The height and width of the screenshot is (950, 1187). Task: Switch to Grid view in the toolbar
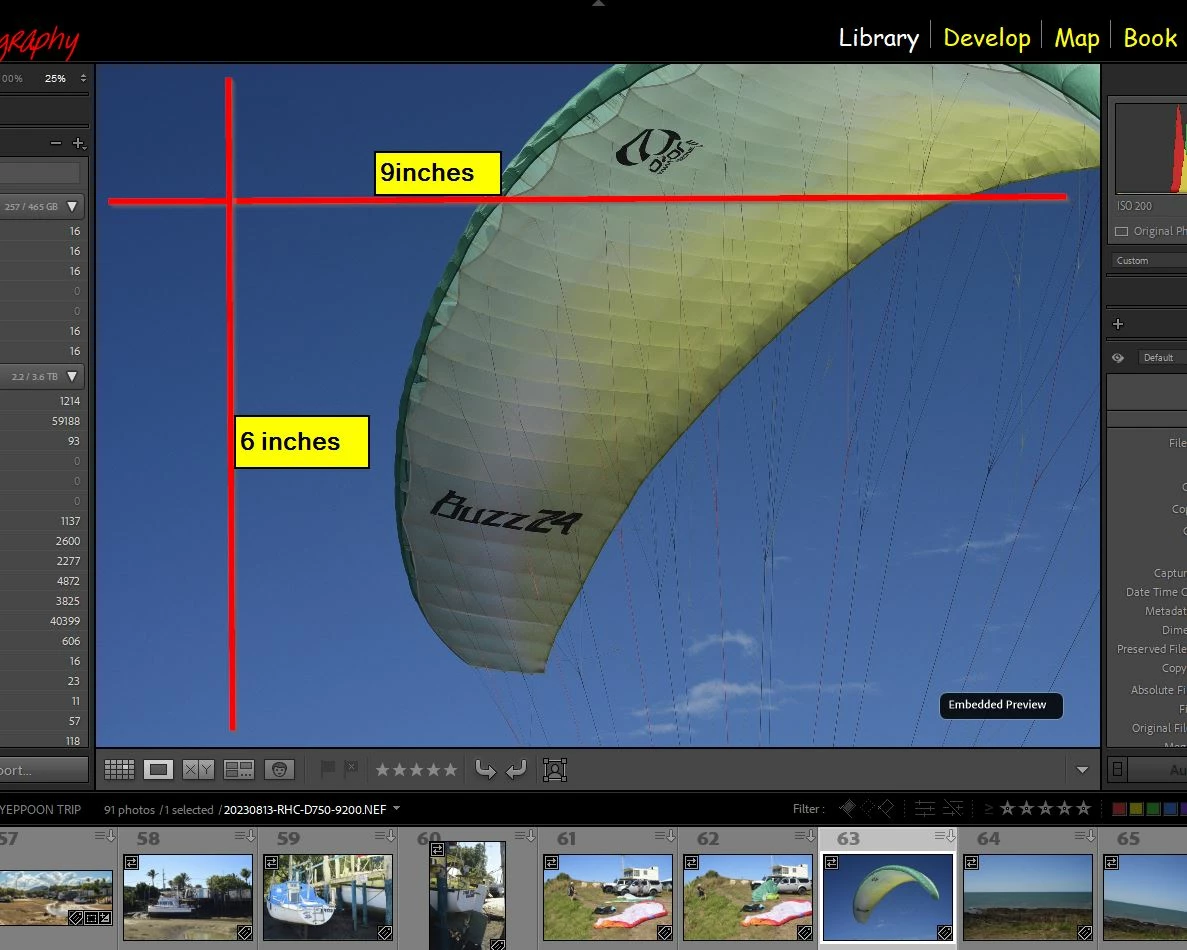119,770
